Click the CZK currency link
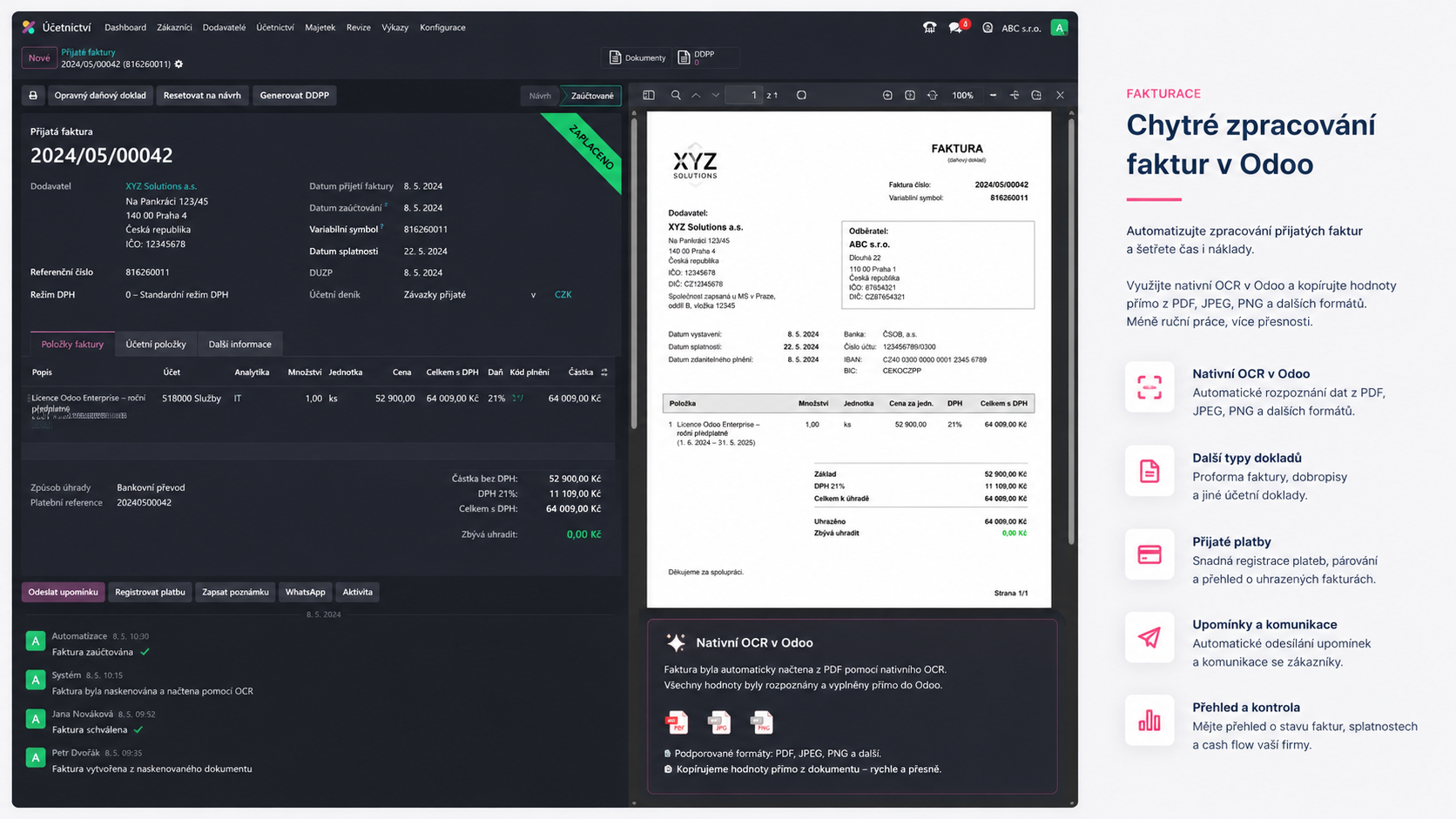The width and height of the screenshot is (1456, 819). coord(563,295)
